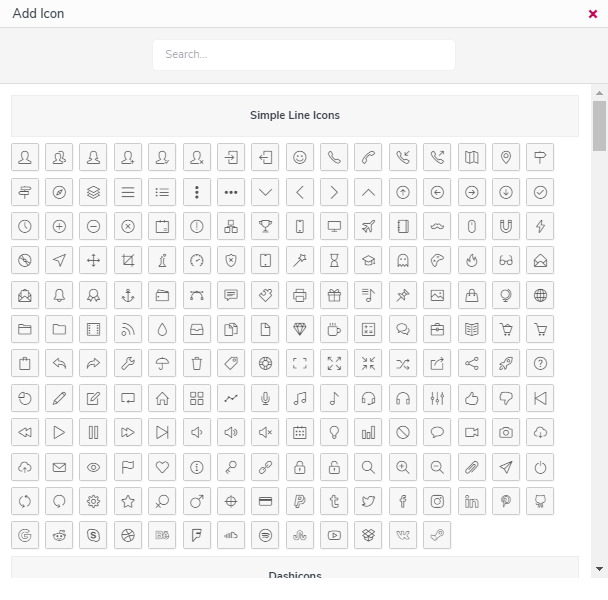Click the scrollbar up arrow
The image size is (608, 600).
[599, 93]
